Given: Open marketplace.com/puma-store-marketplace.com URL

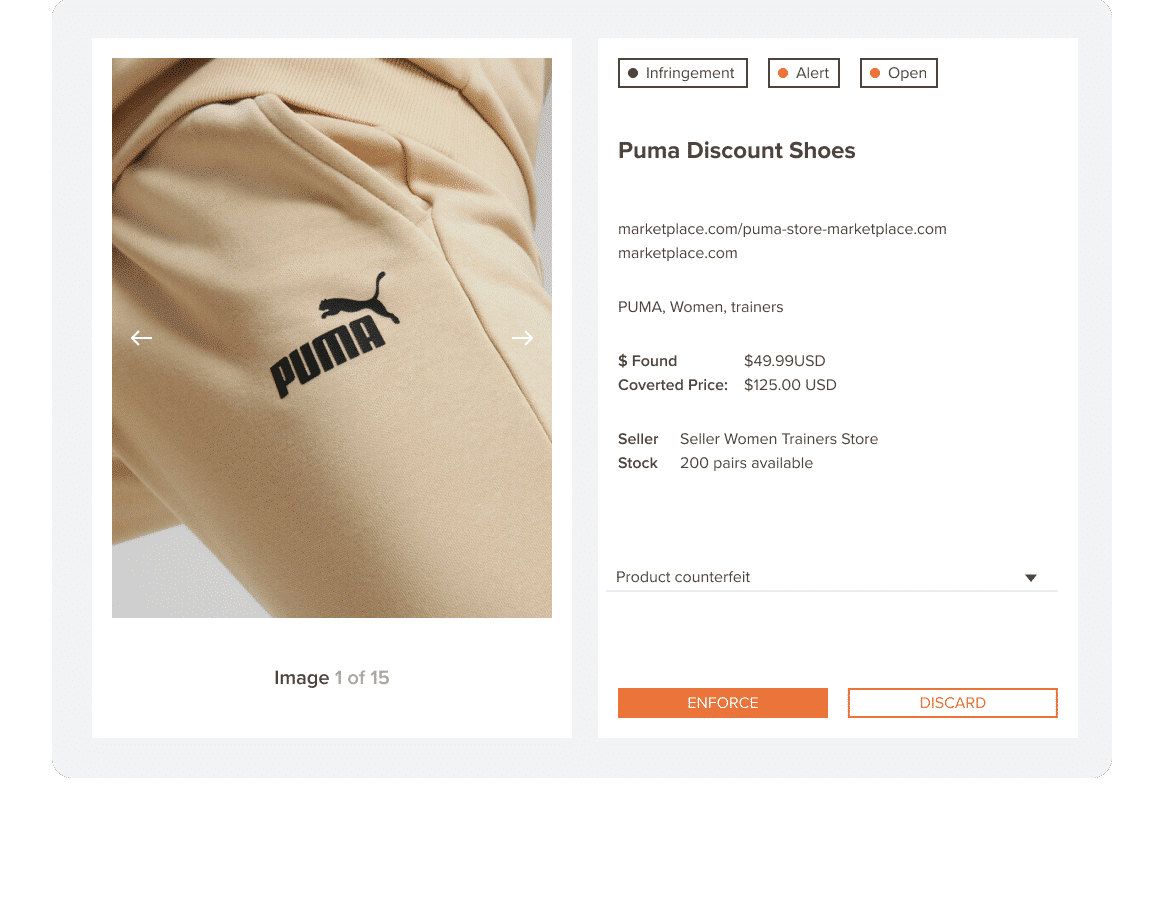Looking at the screenshot, I should [782, 229].
